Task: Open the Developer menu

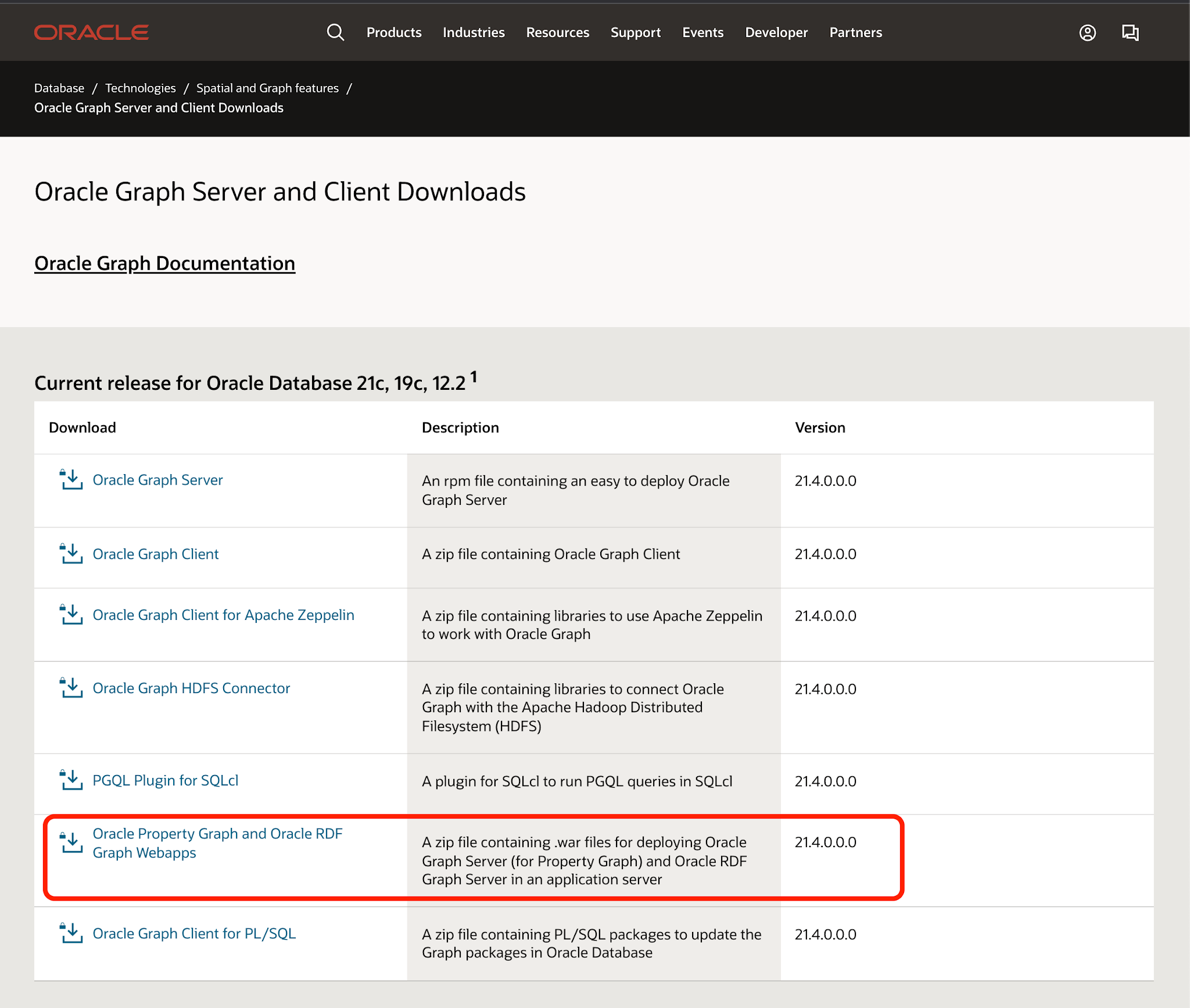Action: point(776,33)
